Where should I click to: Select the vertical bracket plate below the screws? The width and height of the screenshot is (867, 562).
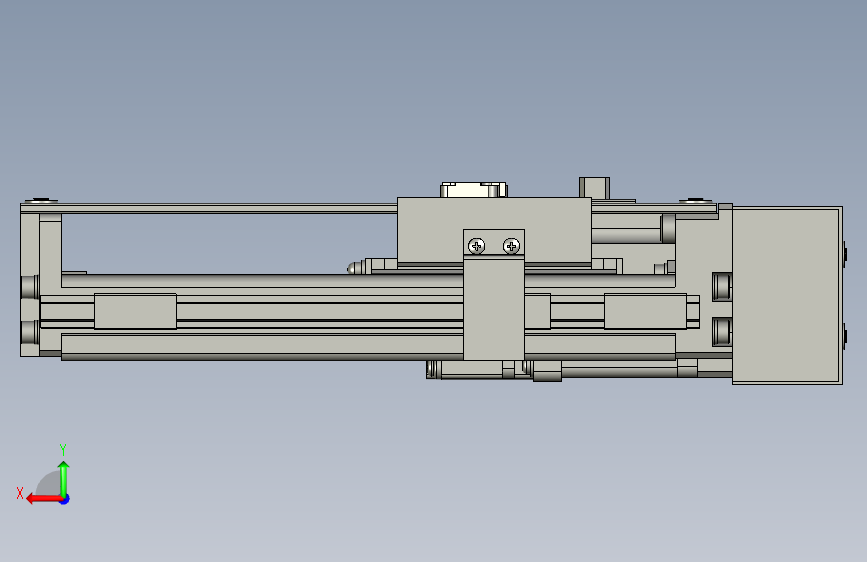point(494,308)
